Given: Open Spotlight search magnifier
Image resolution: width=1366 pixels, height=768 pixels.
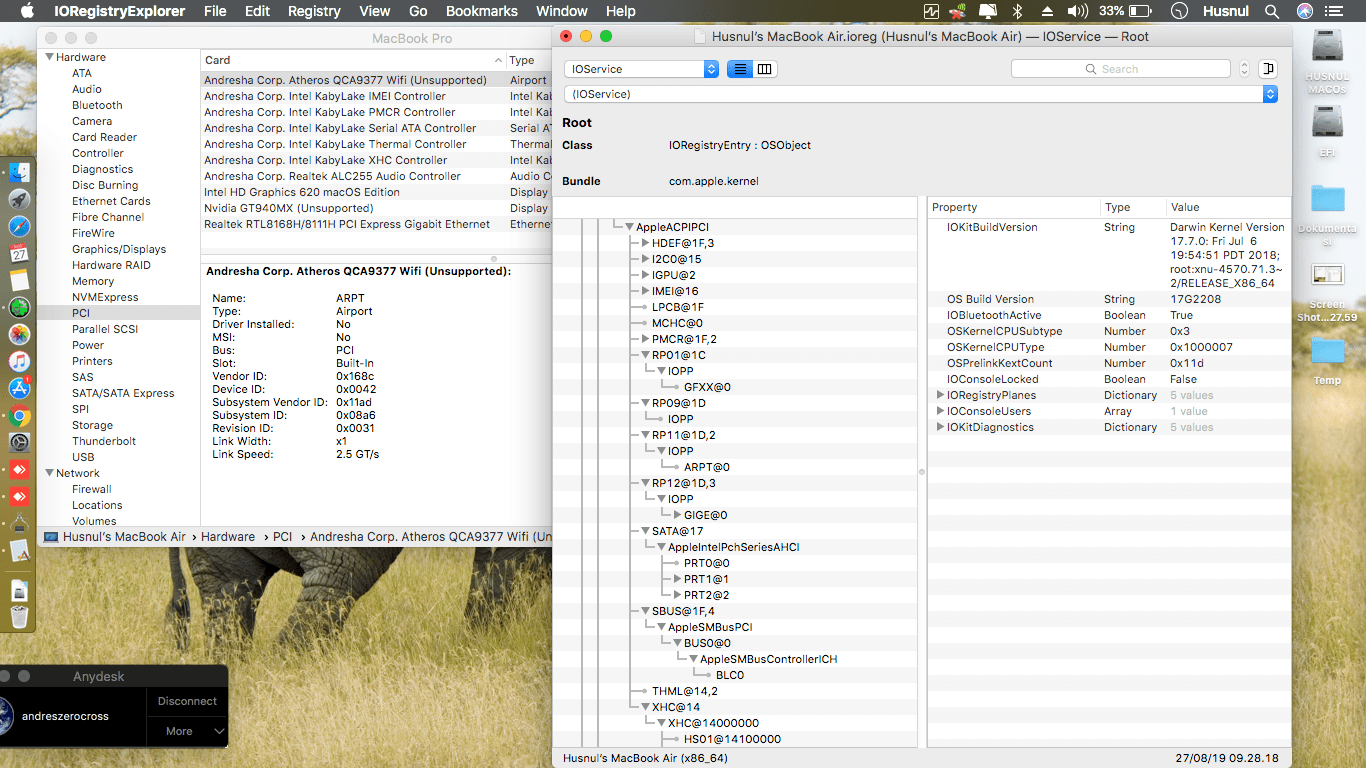Looking at the screenshot, I should pos(1272,11).
